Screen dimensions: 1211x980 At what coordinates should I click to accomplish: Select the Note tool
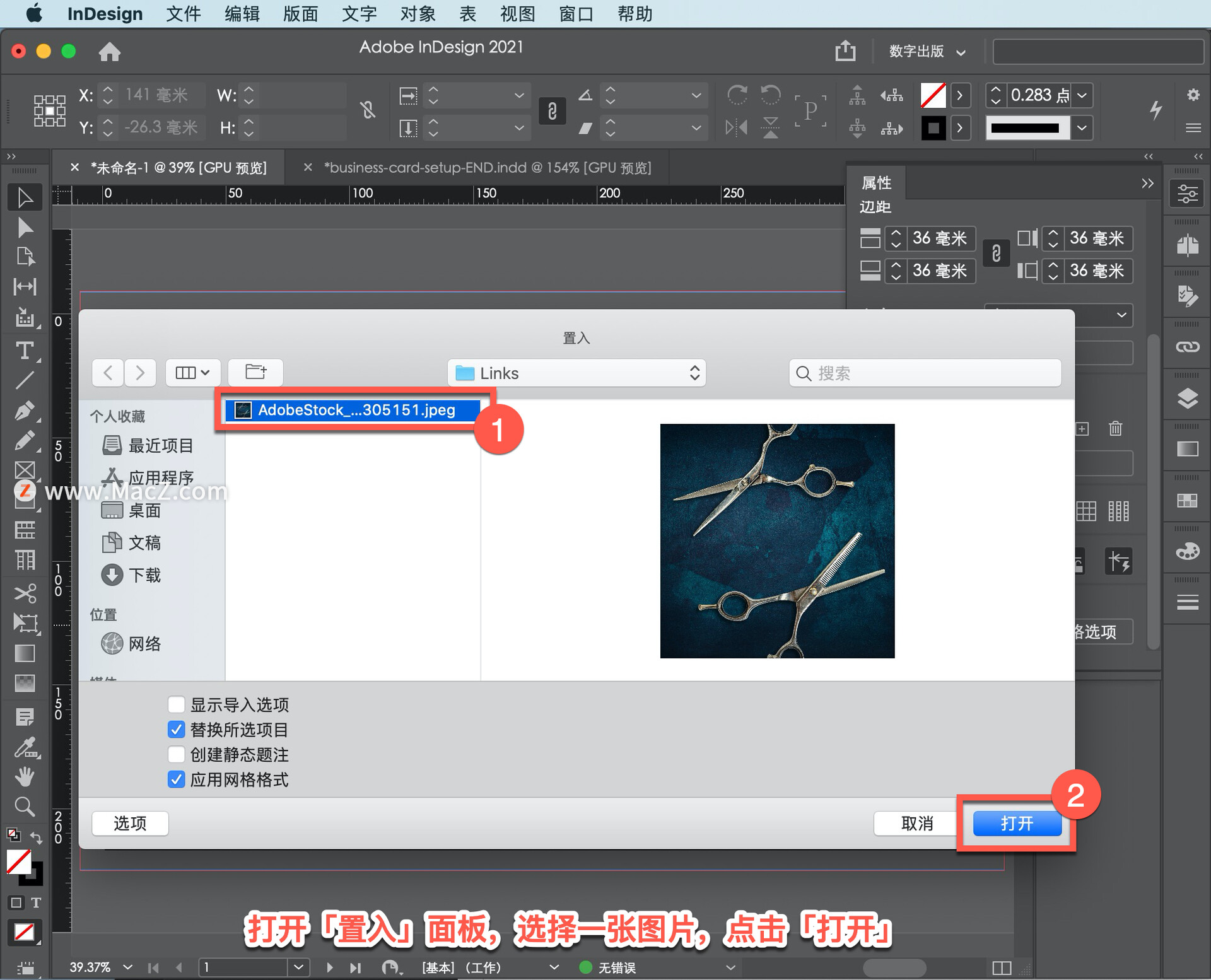(25, 717)
